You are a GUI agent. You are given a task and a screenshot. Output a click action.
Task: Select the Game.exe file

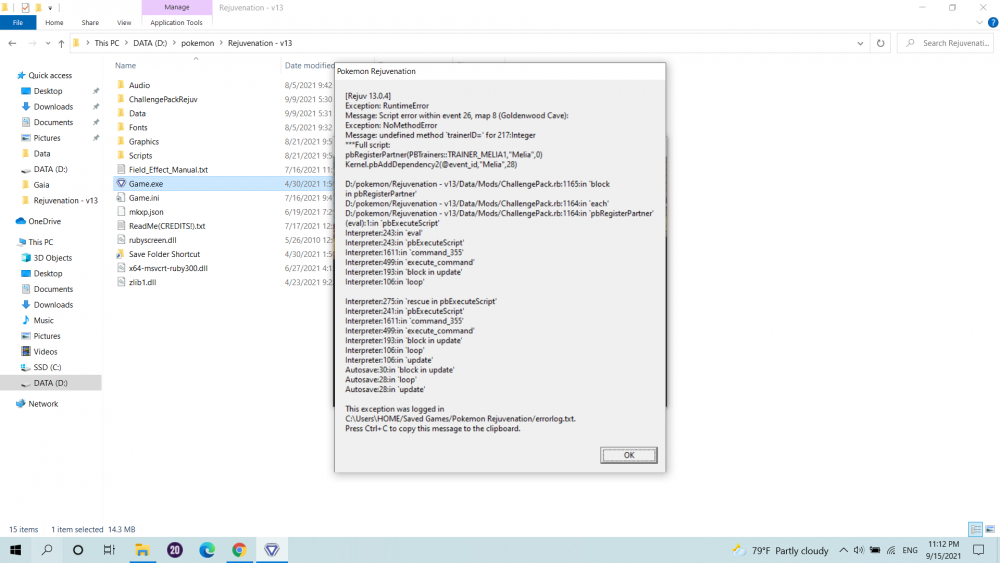145,184
